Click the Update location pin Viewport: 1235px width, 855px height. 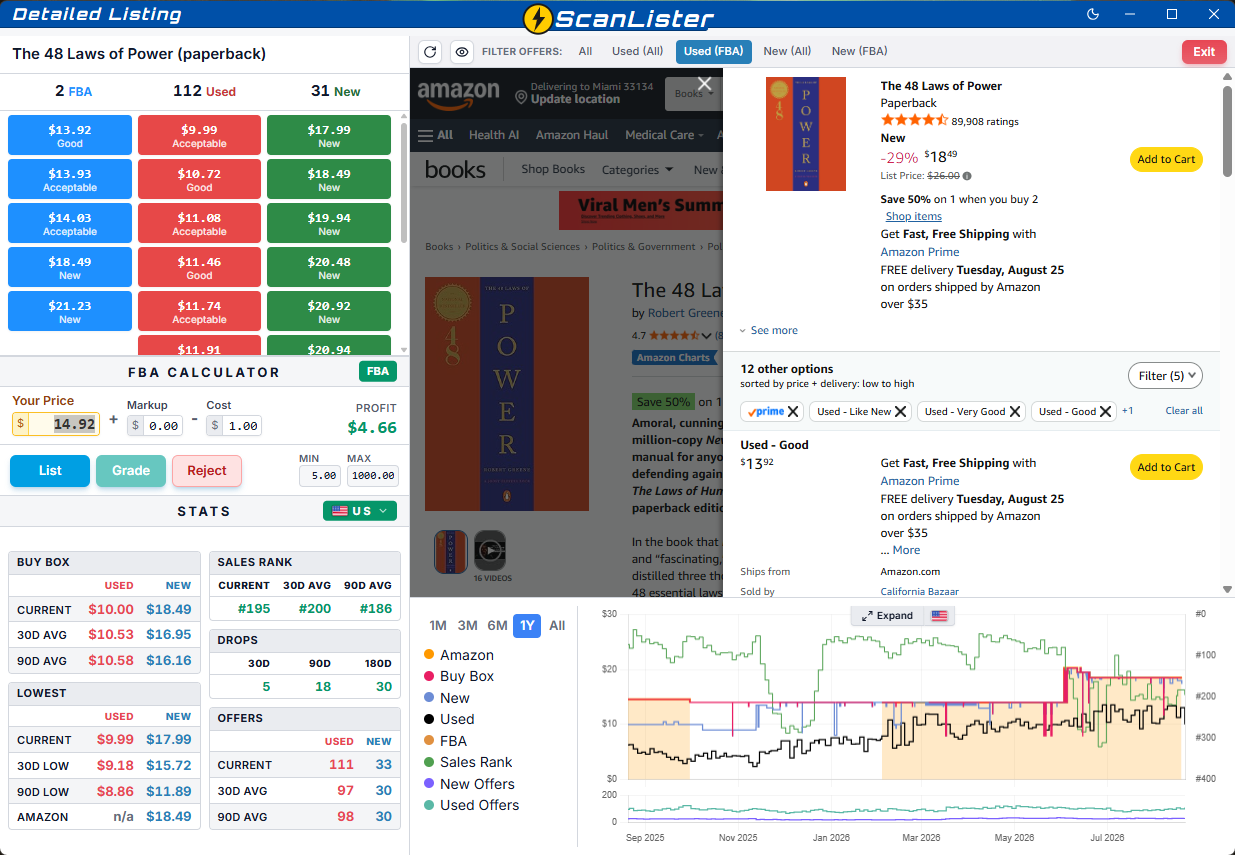coord(521,97)
